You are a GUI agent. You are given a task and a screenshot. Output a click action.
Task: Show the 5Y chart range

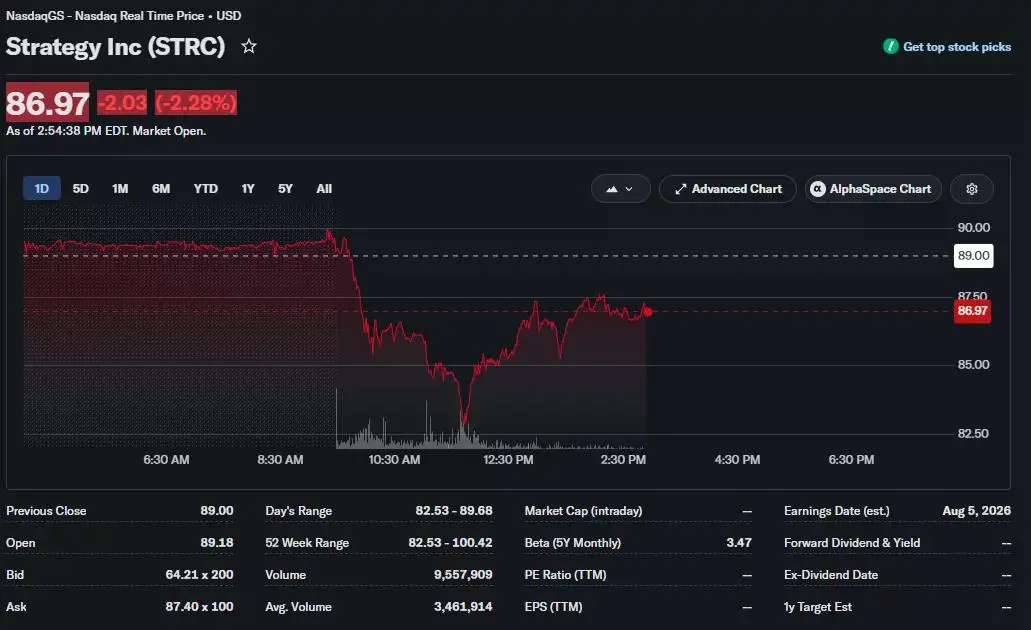285,189
